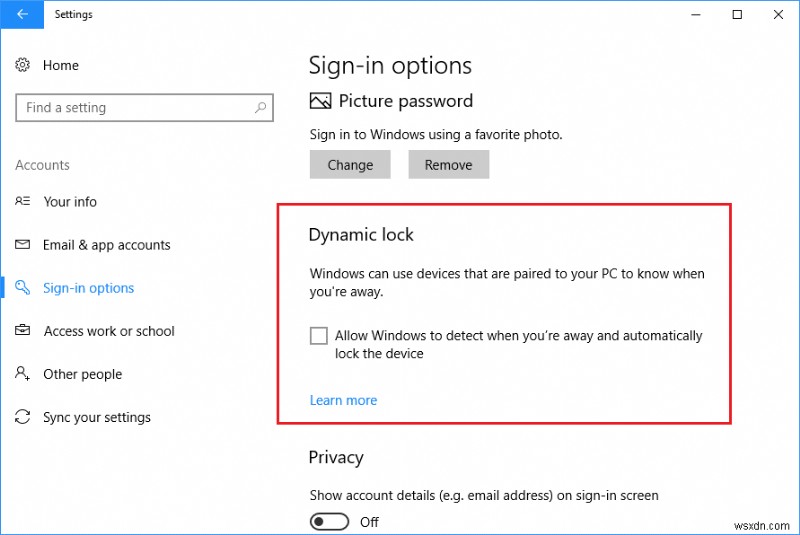Go to Other people settings
Viewport: 800px width, 535px height.
pyautogui.click(x=83, y=374)
